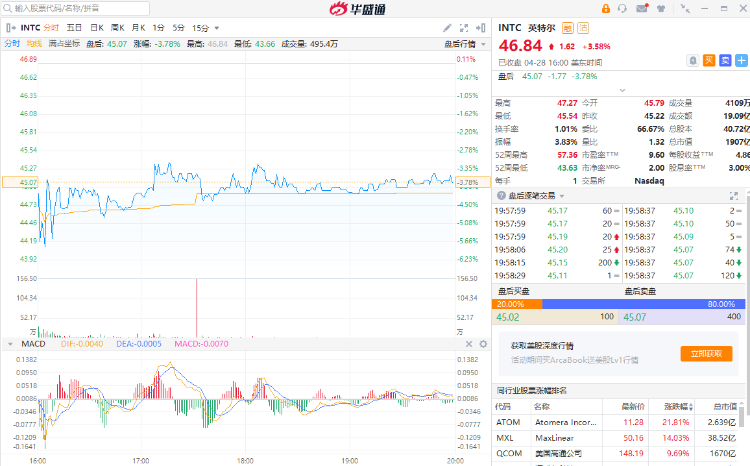Open the 盘后行情 session dropdown
750x466 pixels.
(461, 43)
